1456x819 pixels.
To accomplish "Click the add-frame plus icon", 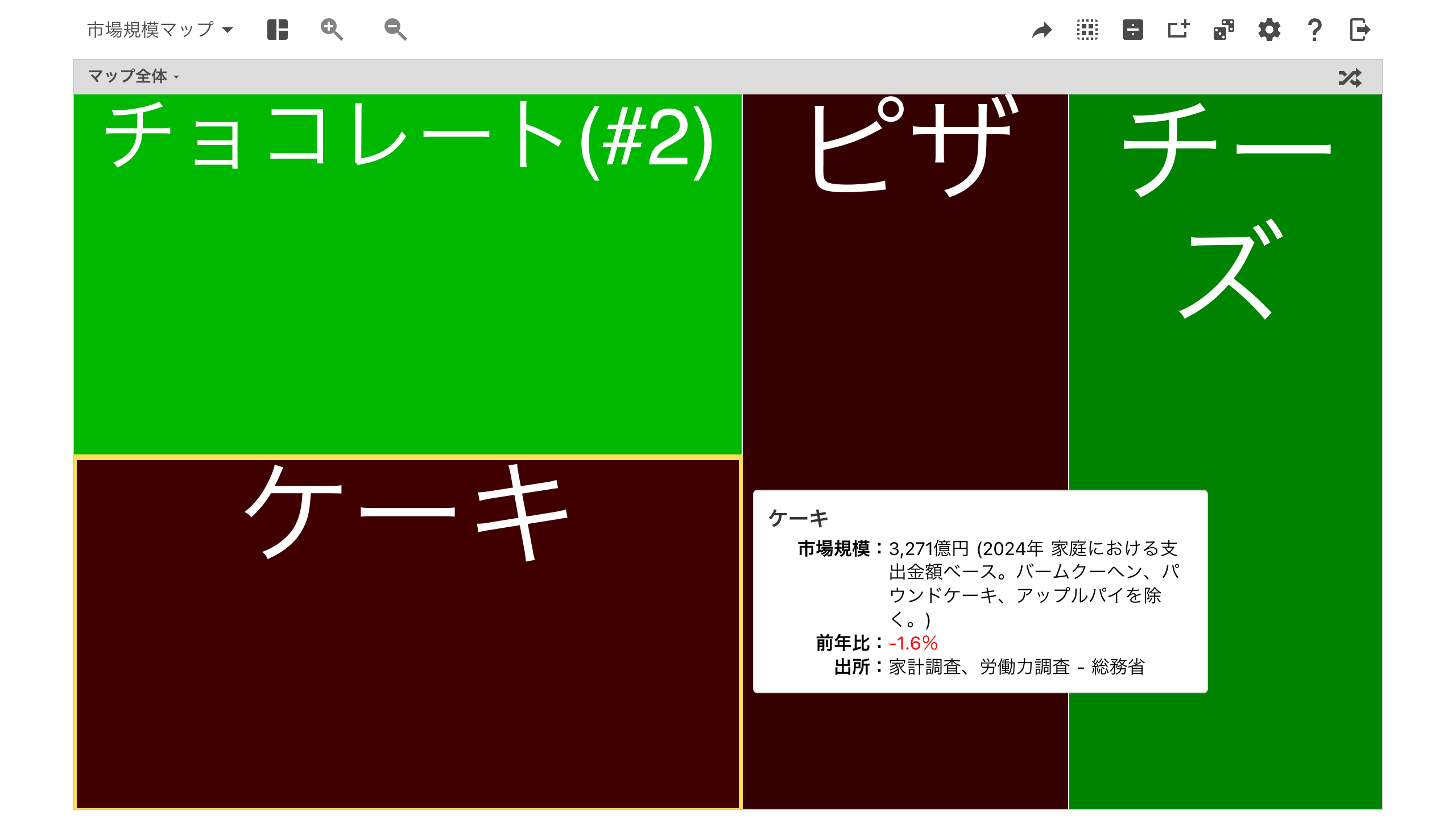I will [x=1178, y=30].
